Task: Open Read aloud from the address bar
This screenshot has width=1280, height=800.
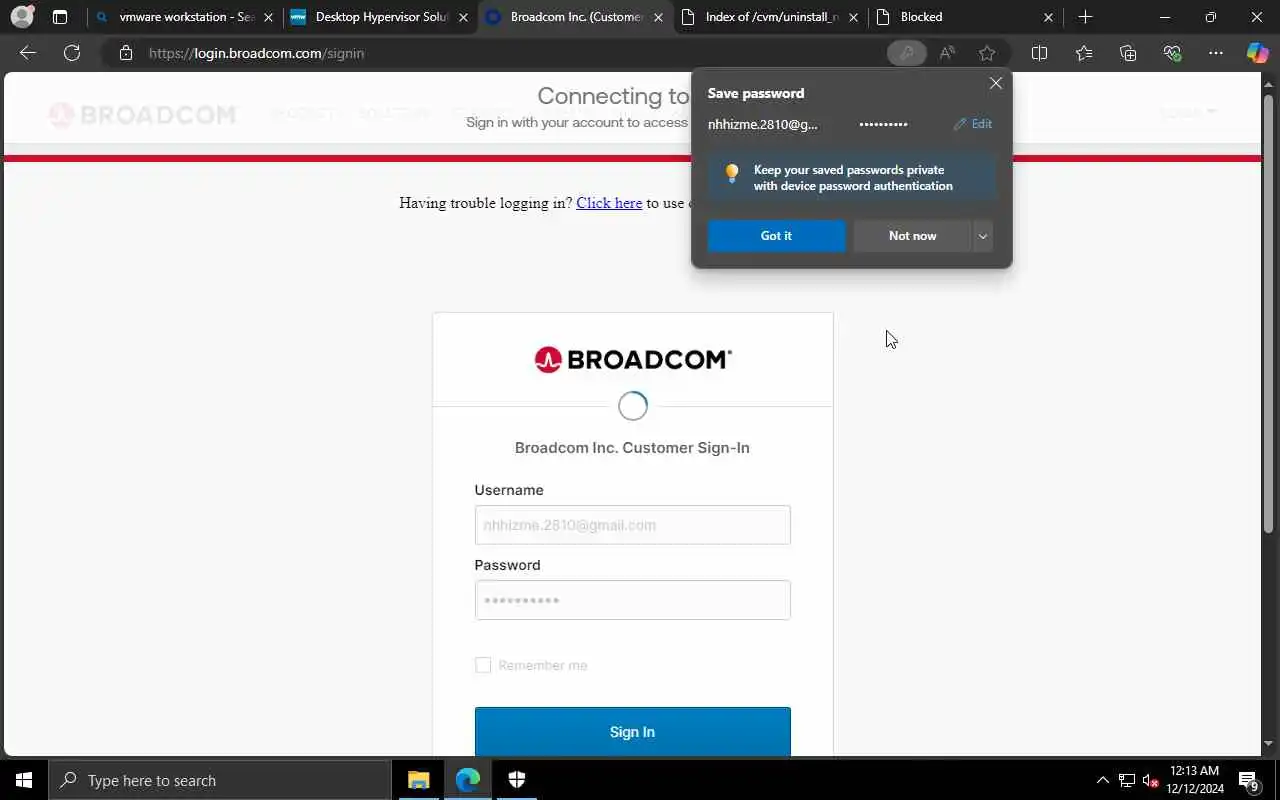Action: (x=947, y=53)
